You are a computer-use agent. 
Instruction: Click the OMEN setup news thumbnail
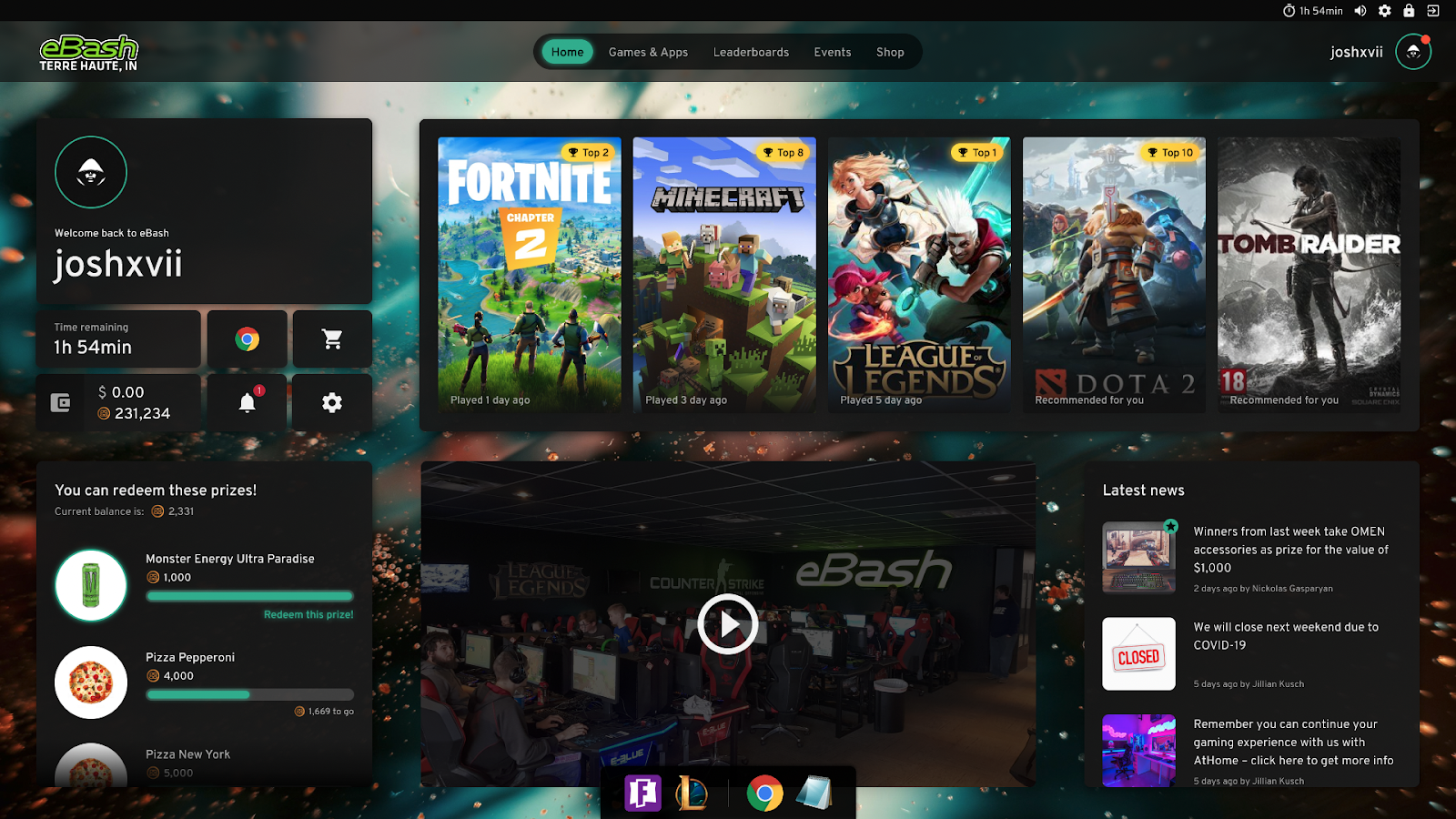coord(1138,557)
